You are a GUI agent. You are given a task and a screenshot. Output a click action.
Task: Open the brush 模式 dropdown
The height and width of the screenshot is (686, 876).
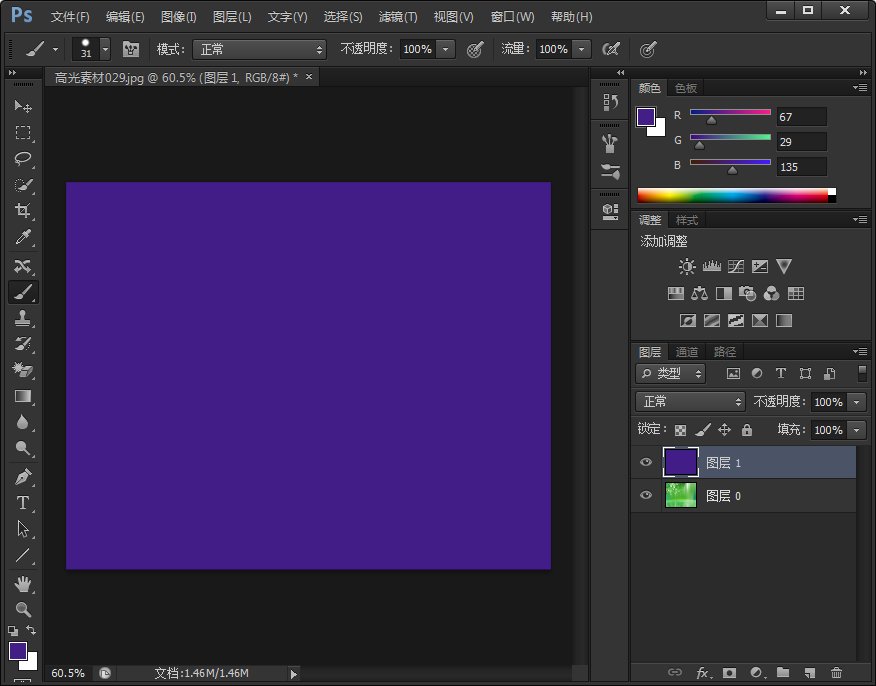click(x=260, y=49)
